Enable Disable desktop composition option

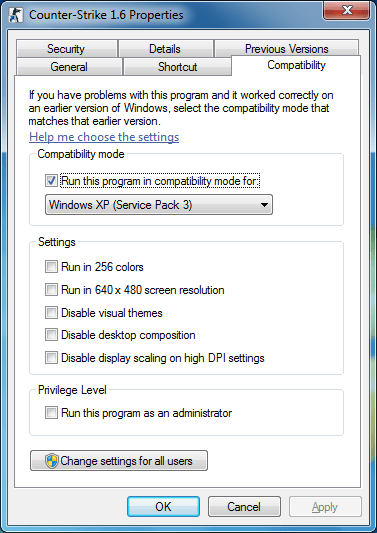click(x=51, y=335)
